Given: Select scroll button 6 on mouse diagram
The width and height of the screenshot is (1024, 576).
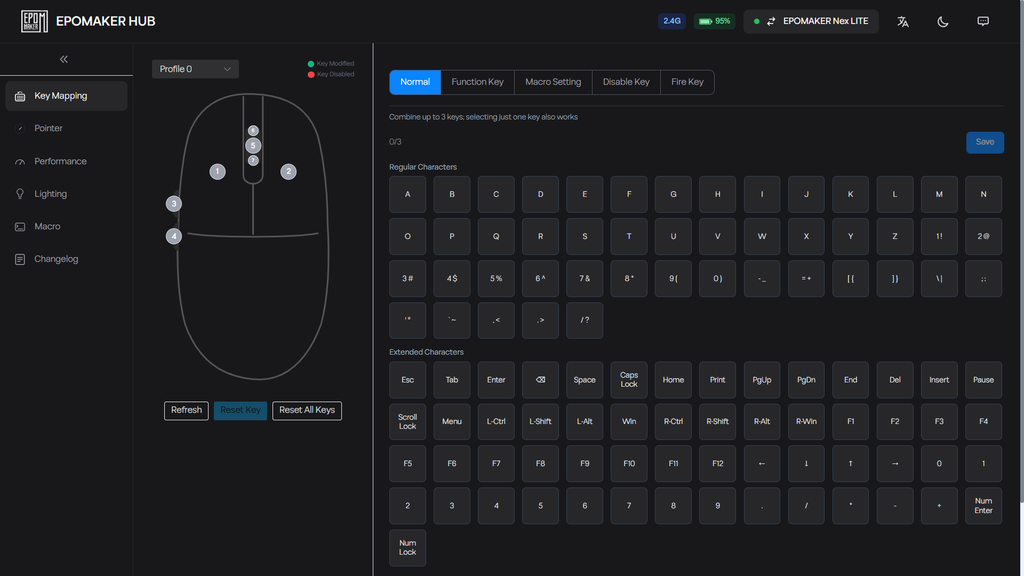Looking at the screenshot, I should coord(253,131).
